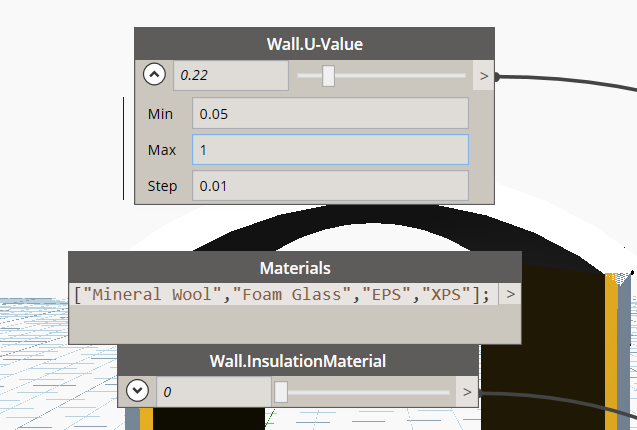Click the 0.22 value box
Viewport: 637px width, 430px height.
(x=231, y=75)
